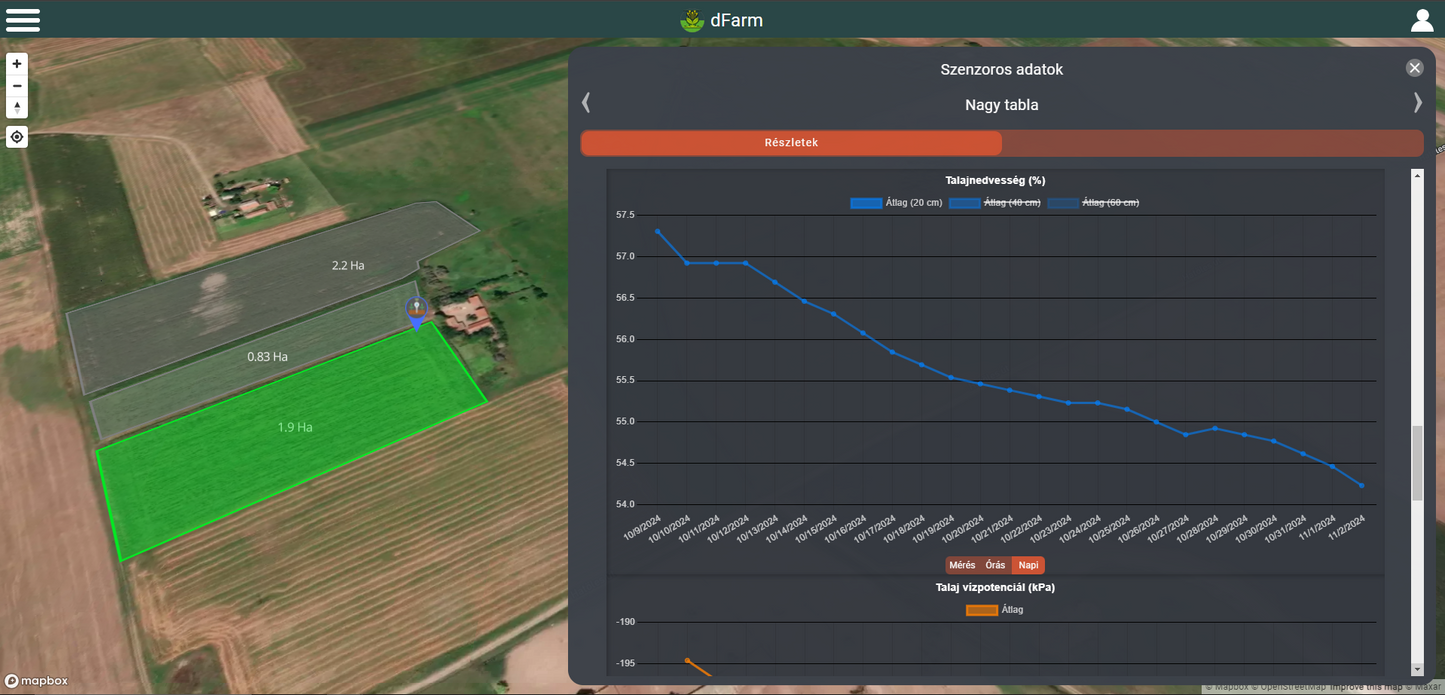This screenshot has height=695, width=1445.
Task: Select the Napi daily view
Action: click(x=1028, y=565)
